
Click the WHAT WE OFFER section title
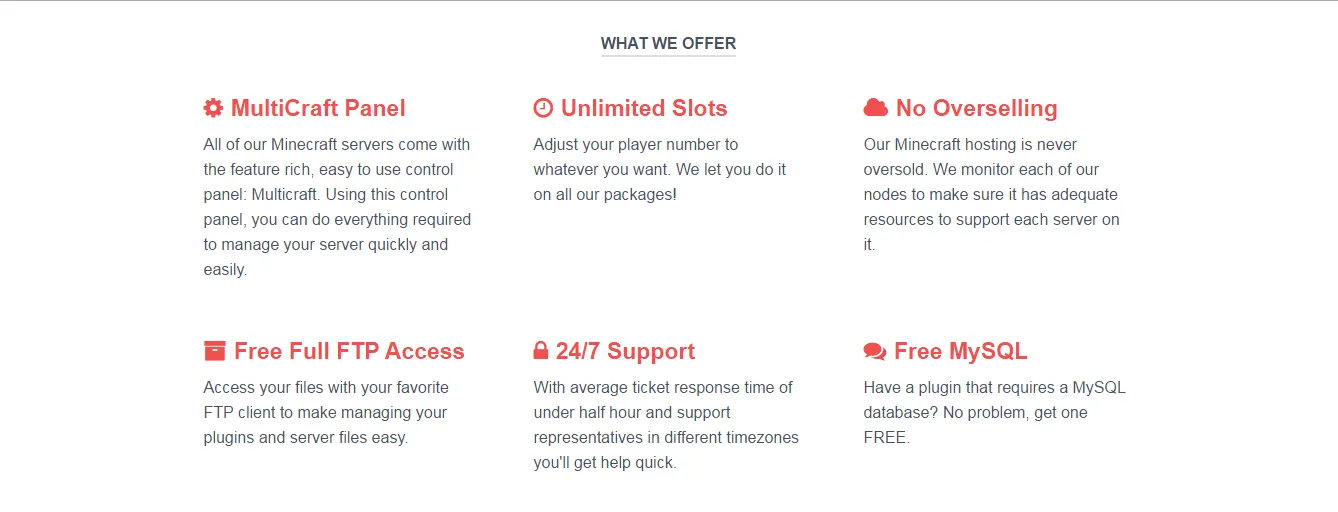point(668,43)
